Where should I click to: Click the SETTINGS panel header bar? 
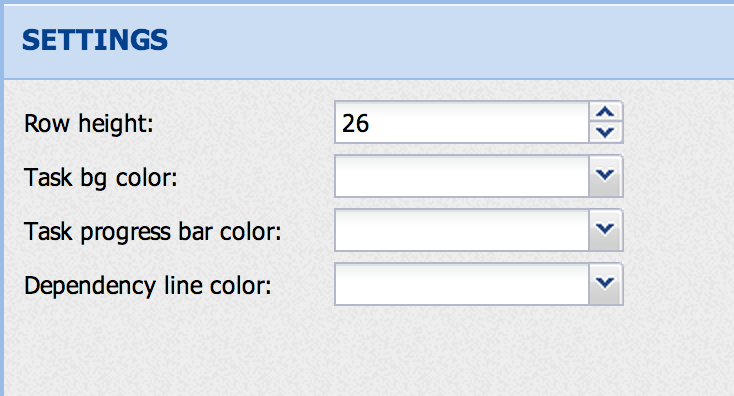[x=369, y=42]
